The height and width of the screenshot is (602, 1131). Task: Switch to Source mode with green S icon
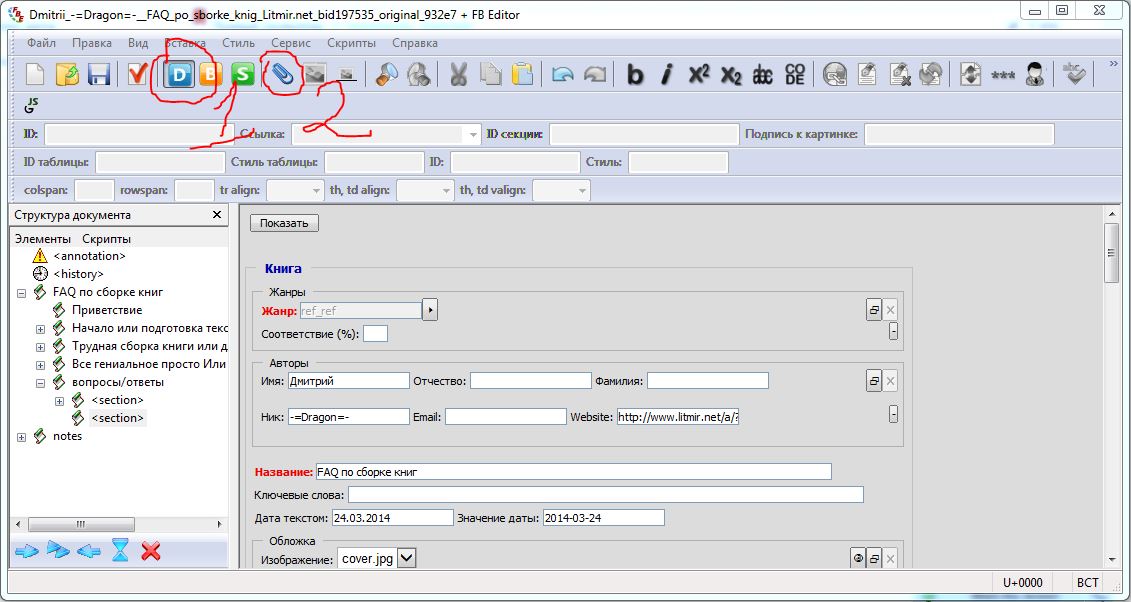point(242,75)
